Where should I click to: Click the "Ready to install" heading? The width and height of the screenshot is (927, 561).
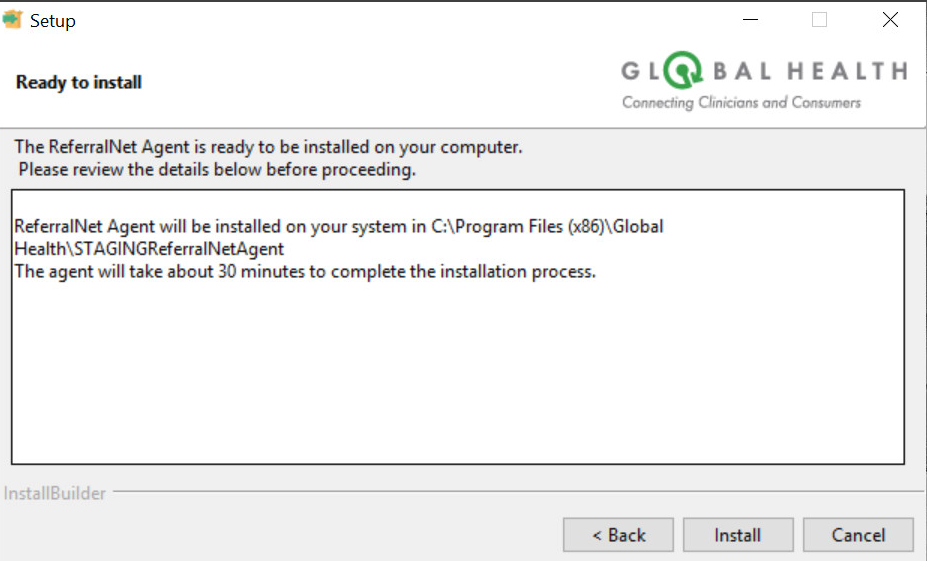[79, 82]
